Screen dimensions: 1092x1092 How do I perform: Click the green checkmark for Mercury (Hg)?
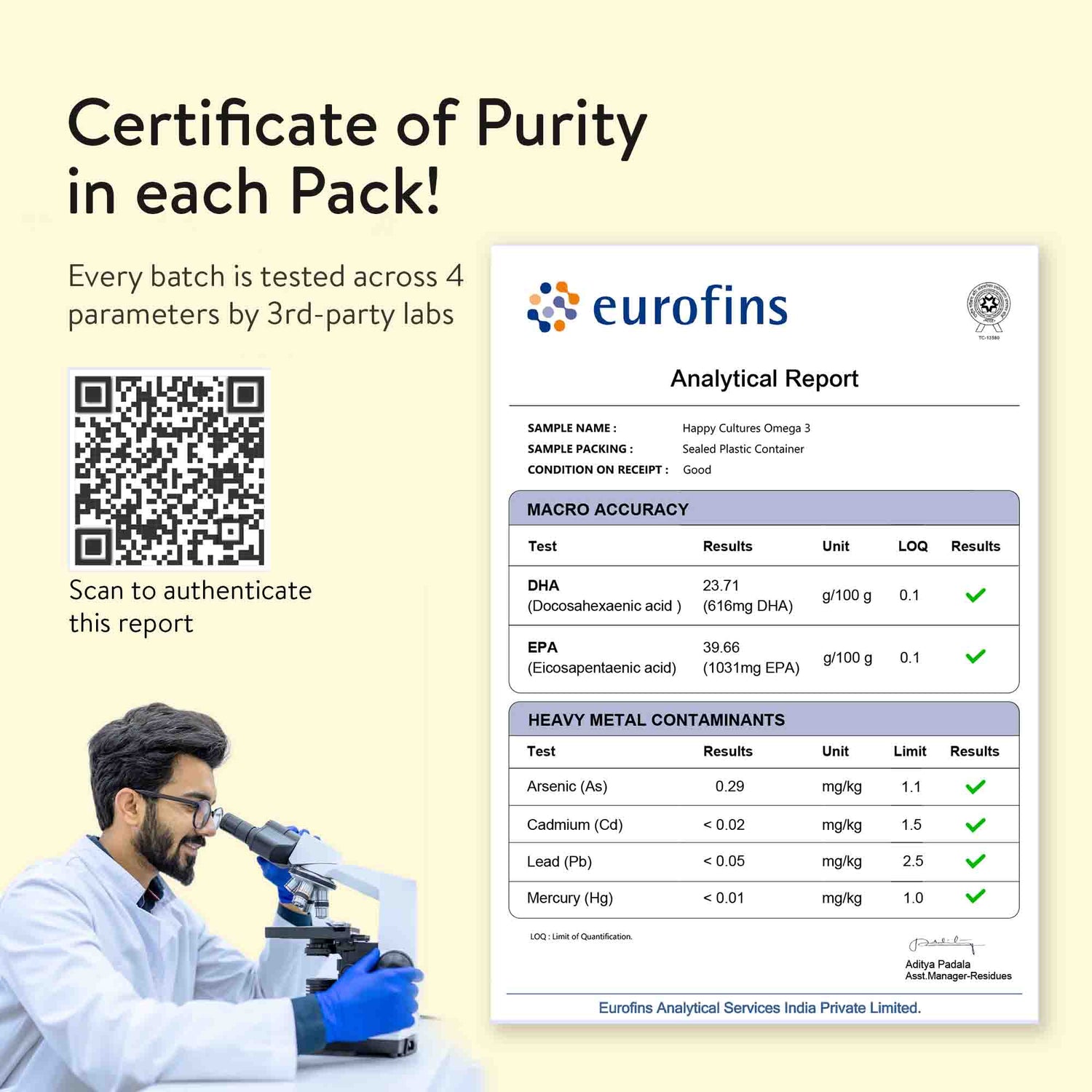pyautogui.click(x=975, y=896)
